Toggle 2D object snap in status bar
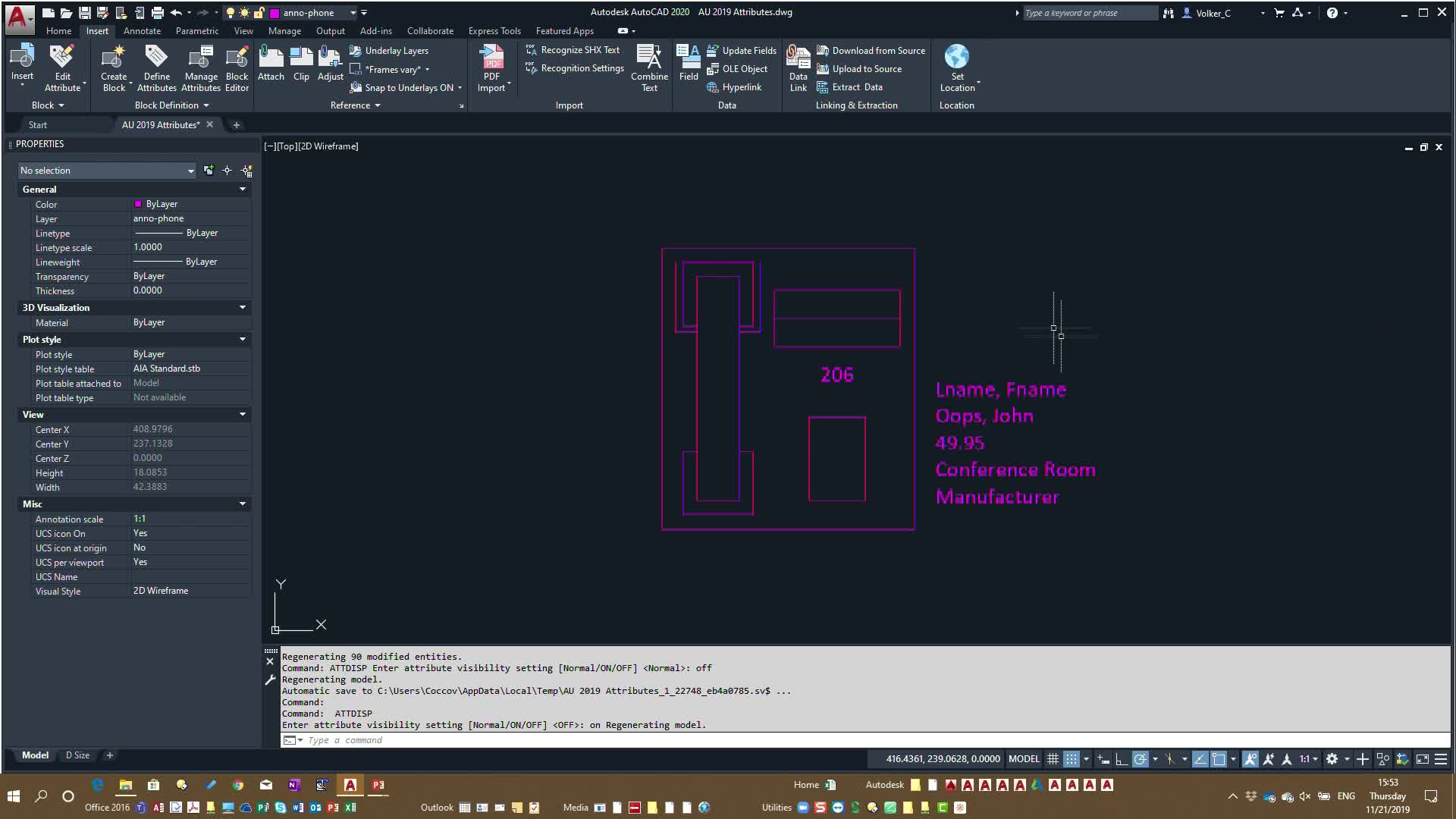Image resolution: width=1456 pixels, height=819 pixels. pyautogui.click(x=1219, y=759)
